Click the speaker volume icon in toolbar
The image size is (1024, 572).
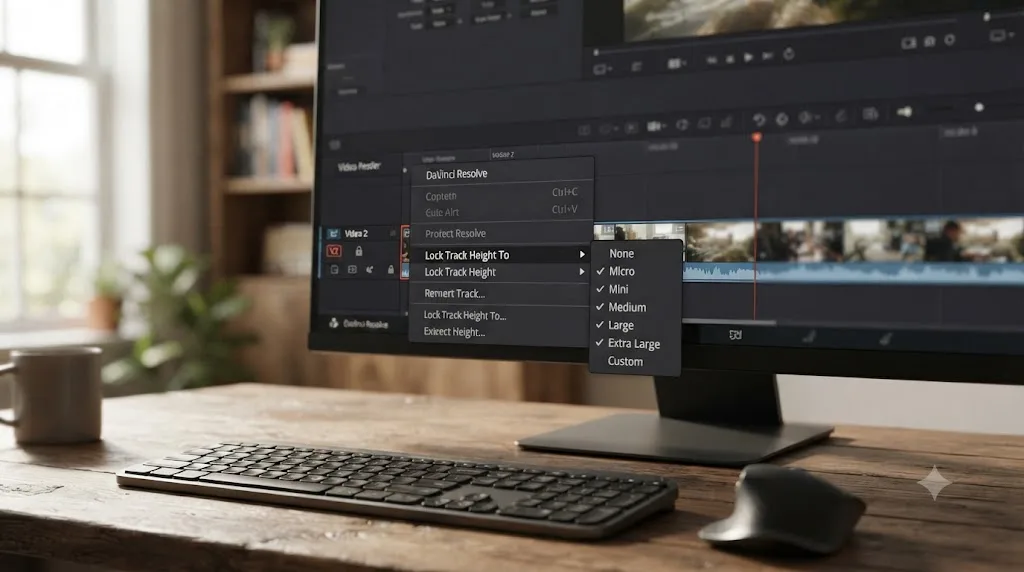pos(904,112)
